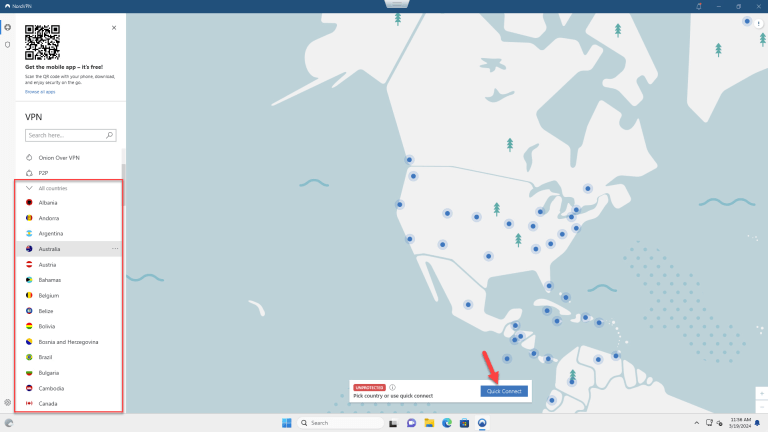Click the info icon beside UNPROTECTED

(392, 387)
